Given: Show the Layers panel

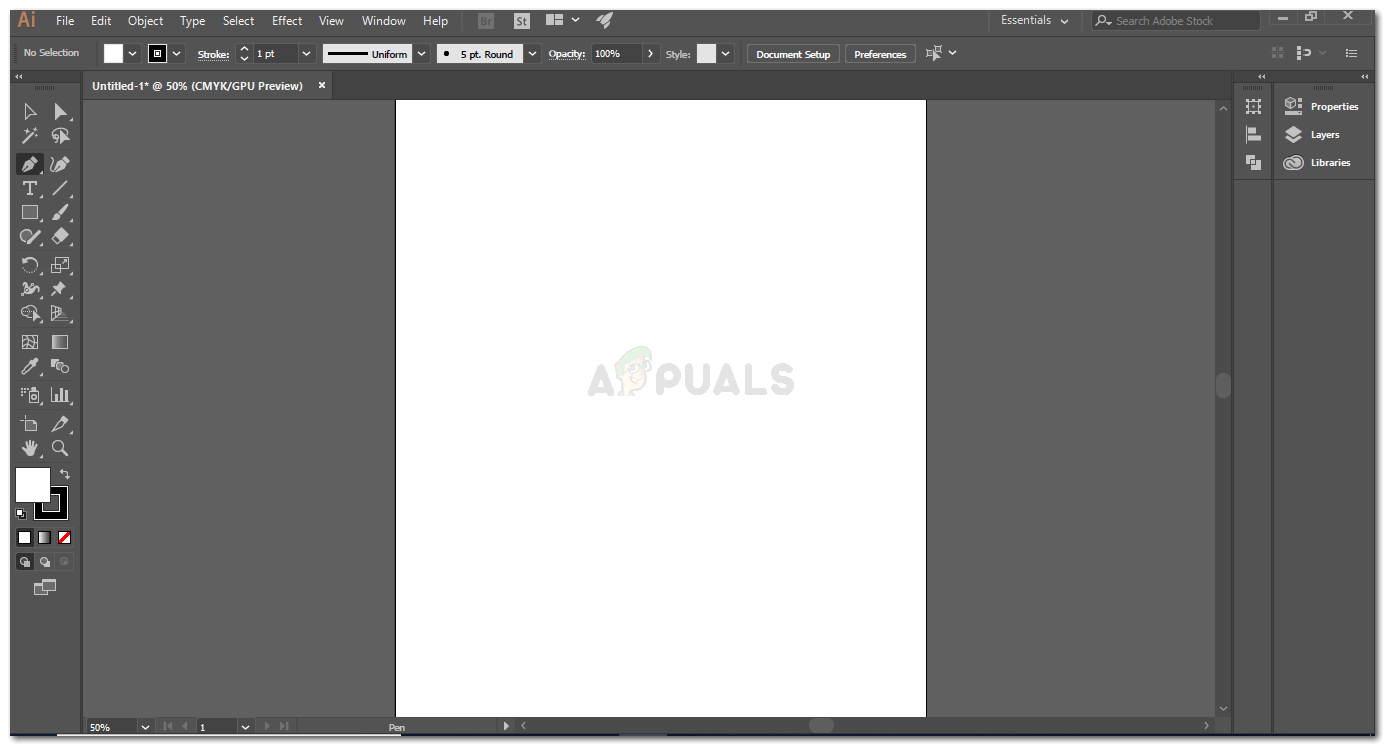Looking at the screenshot, I should tap(1312, 134).
